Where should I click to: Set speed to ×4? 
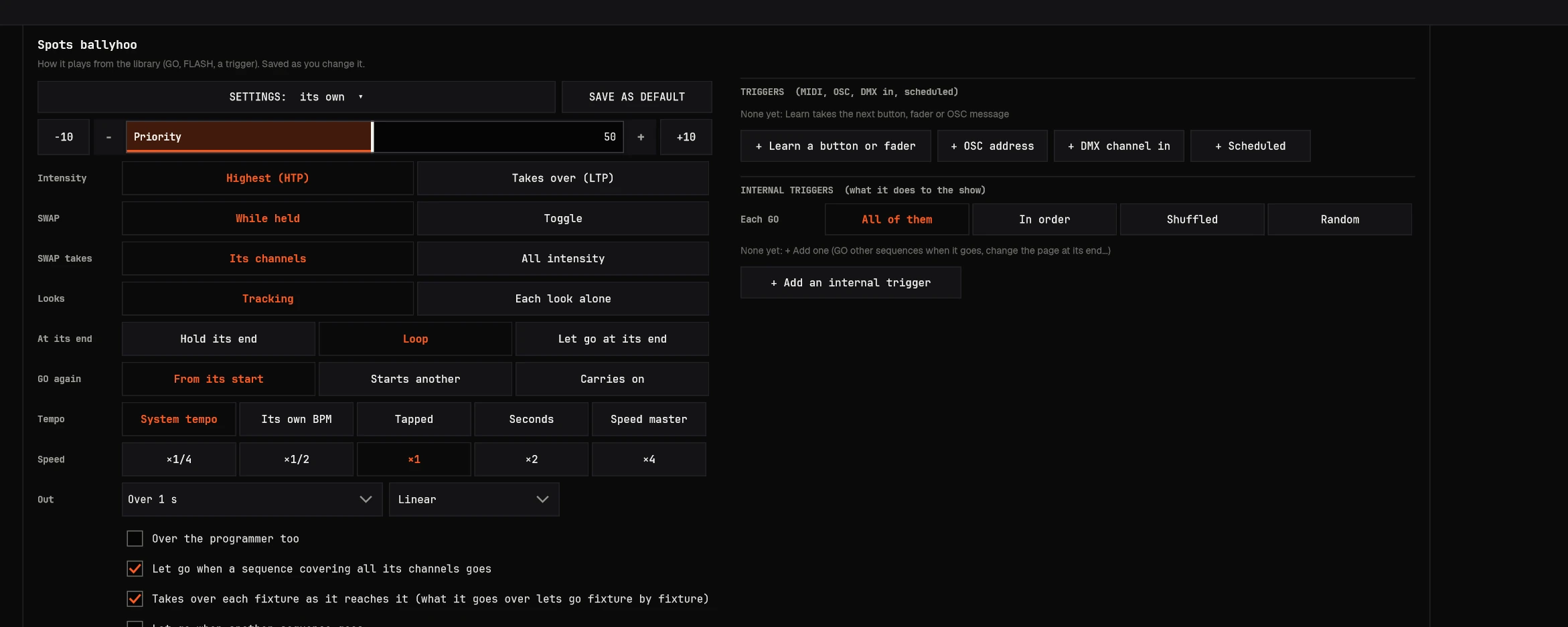pos(649,459)
